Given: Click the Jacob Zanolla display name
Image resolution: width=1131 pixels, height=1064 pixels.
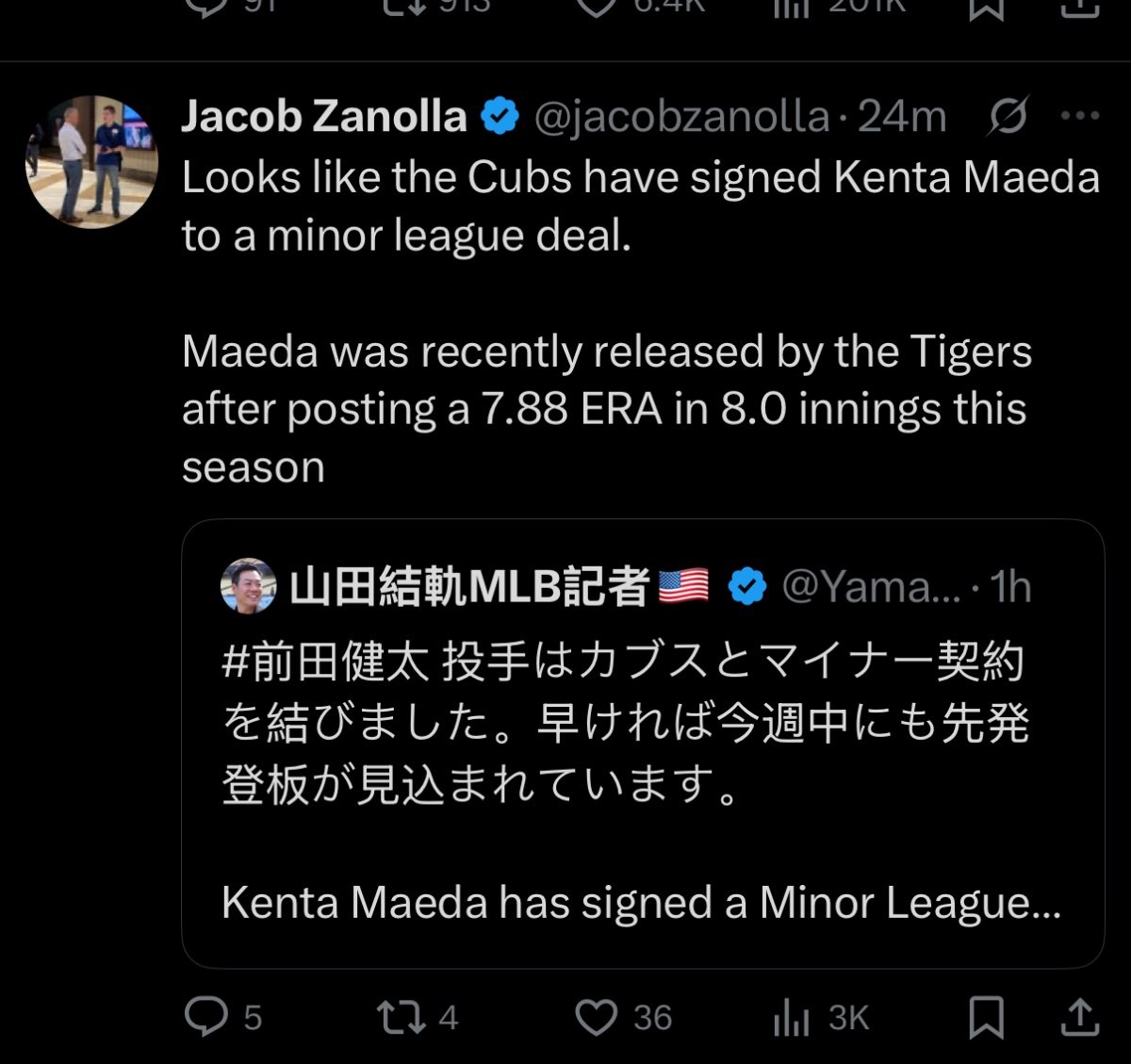Looking at the screenshot, I should pos(323,117).
